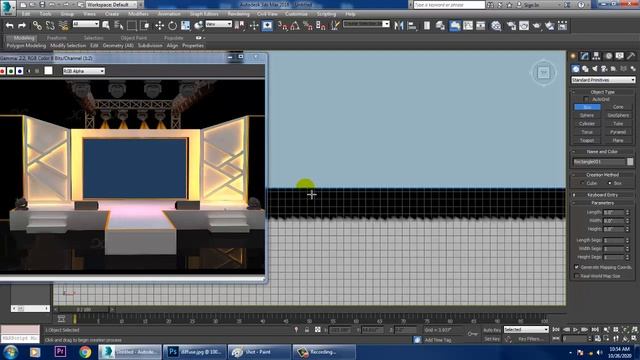Toggle the Angle Snap icon
Viewport: 640px width, 360px height.
295,26
